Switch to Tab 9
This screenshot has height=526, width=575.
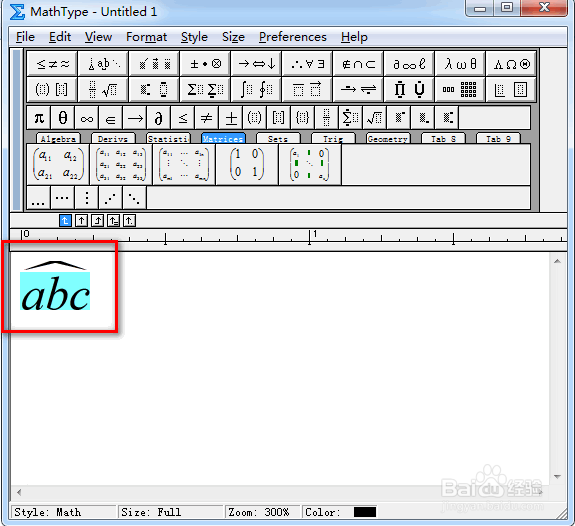point(498,139)
